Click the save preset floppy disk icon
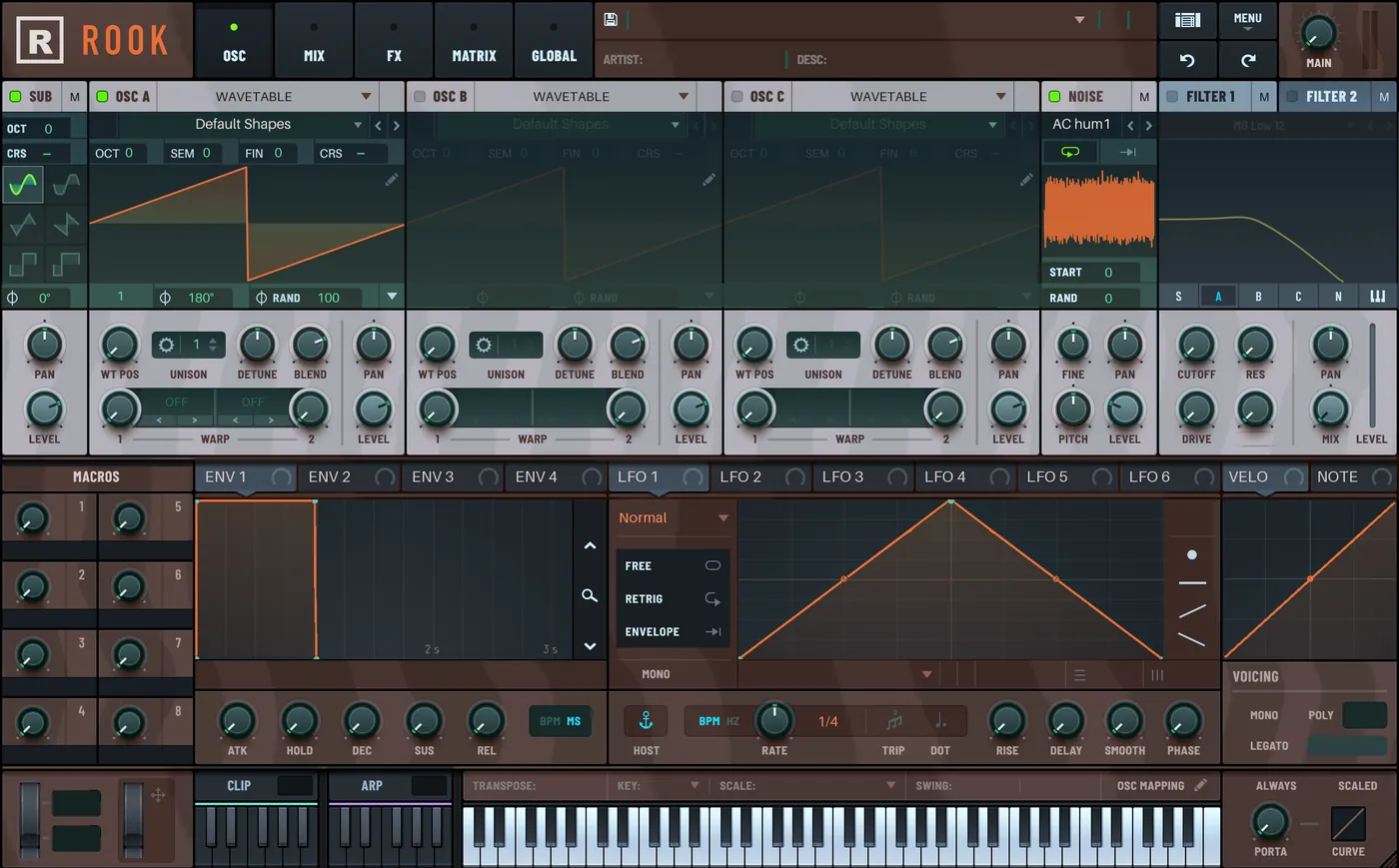The width and height of the screenshot is (1399, 868). tap(611, 19)
